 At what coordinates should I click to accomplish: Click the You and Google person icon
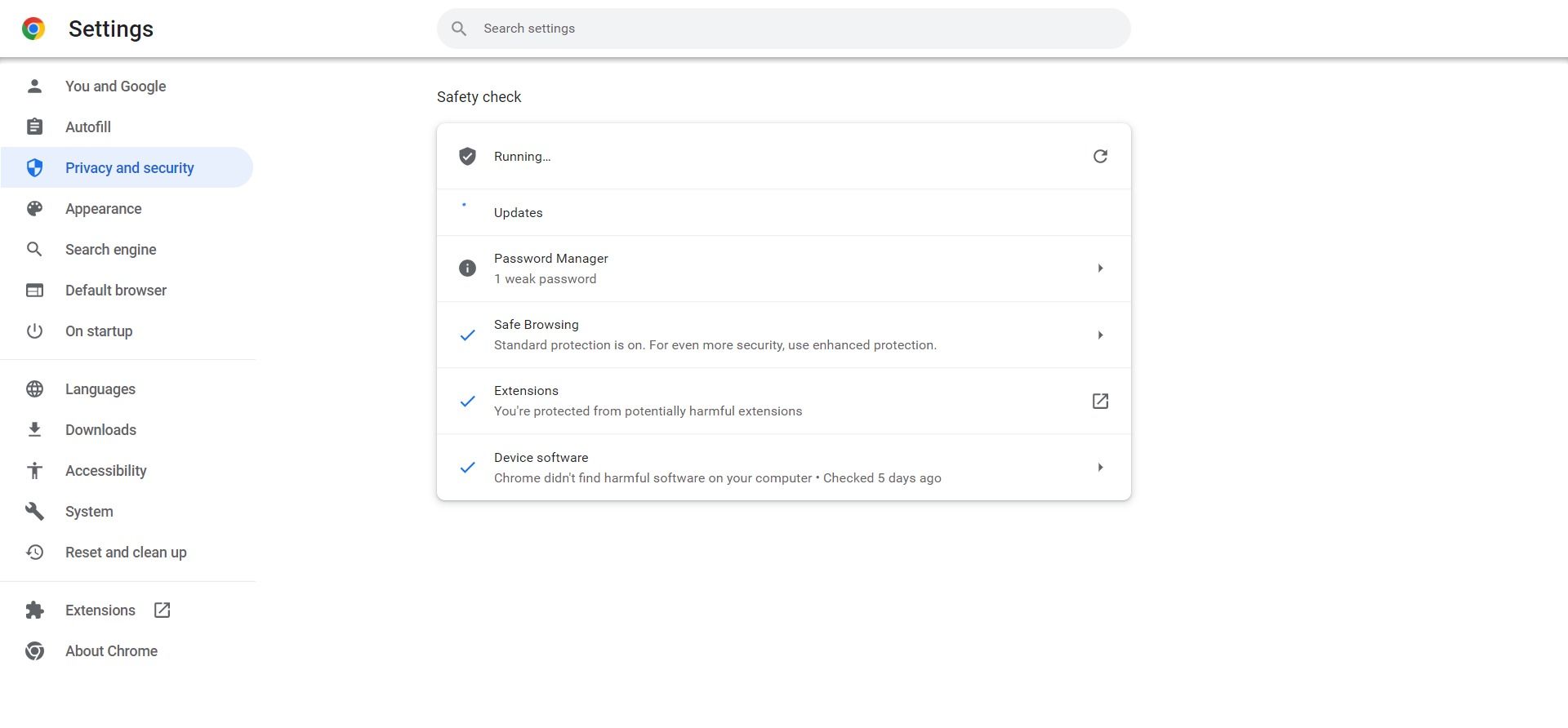pos(34,87)
